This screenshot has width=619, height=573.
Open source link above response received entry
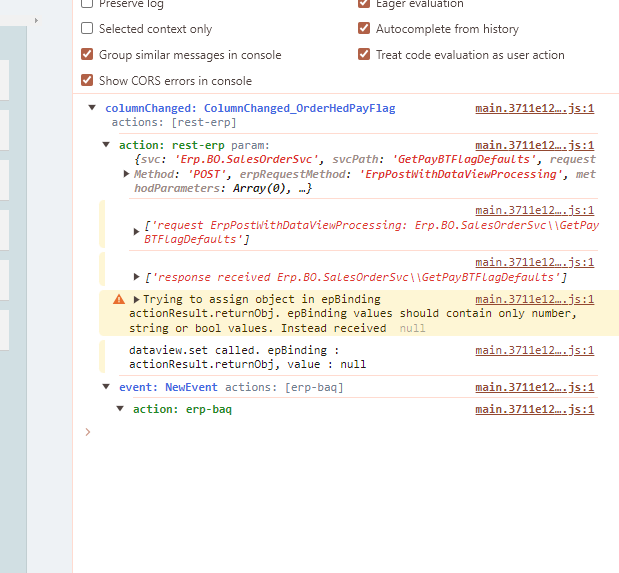pyautogui.click(x=535, y=262)
